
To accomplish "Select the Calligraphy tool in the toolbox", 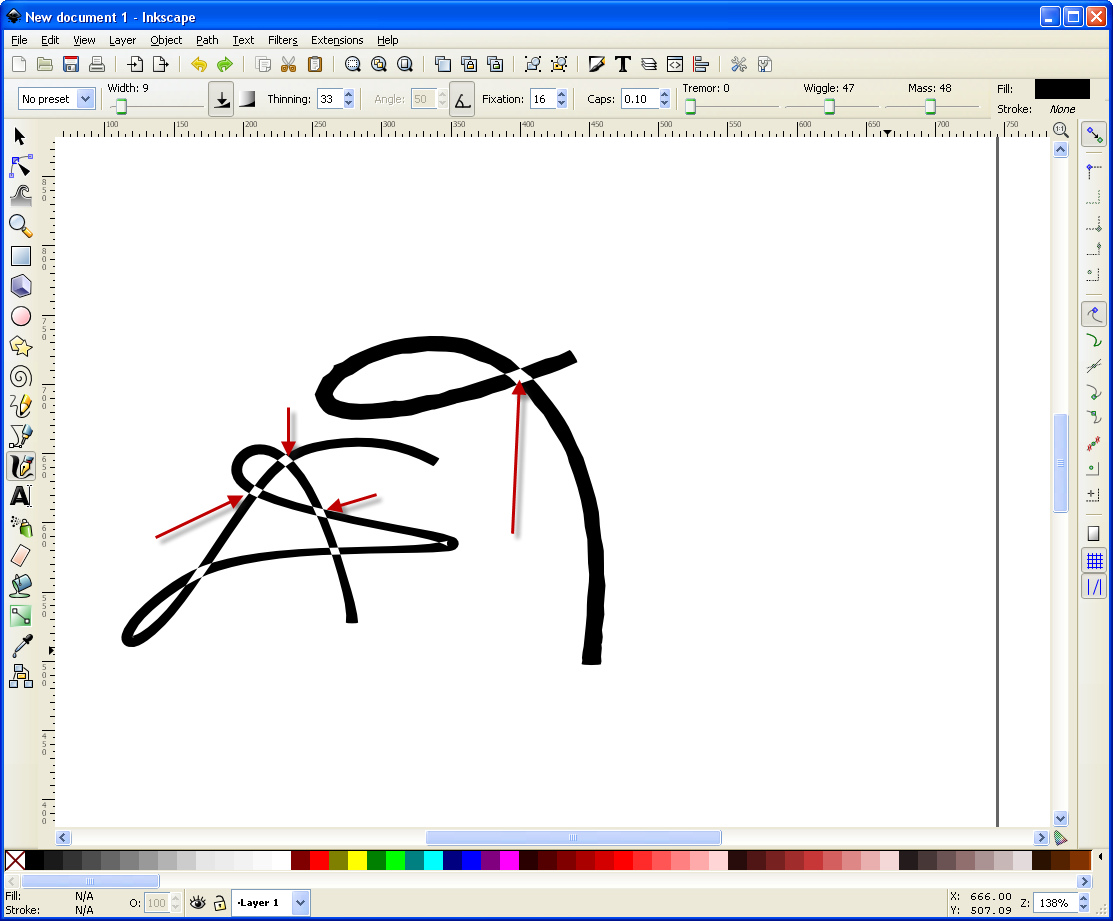I will pos(20,466).
